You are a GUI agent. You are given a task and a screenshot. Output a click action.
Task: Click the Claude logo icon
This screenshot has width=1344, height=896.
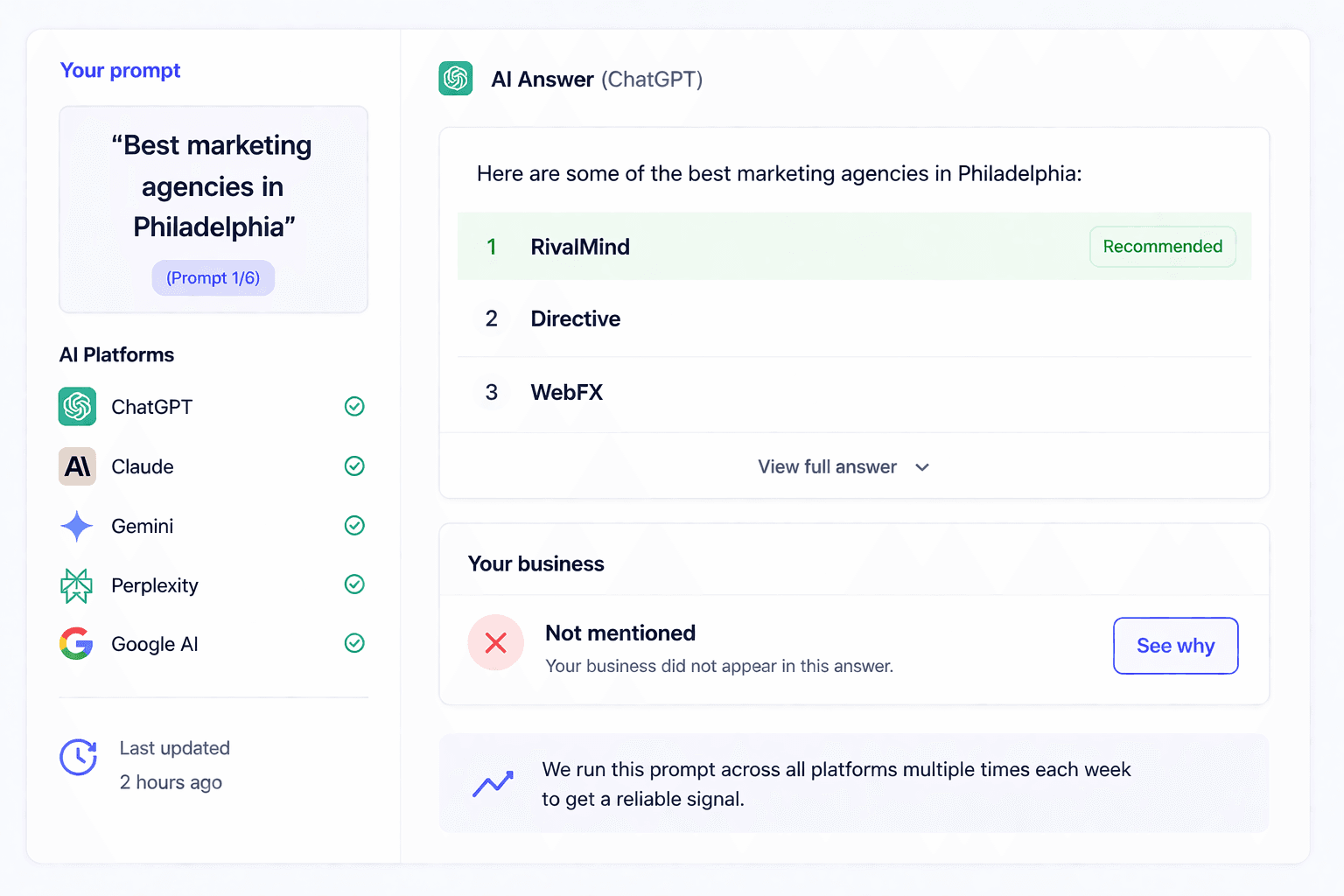coord(77,466)
